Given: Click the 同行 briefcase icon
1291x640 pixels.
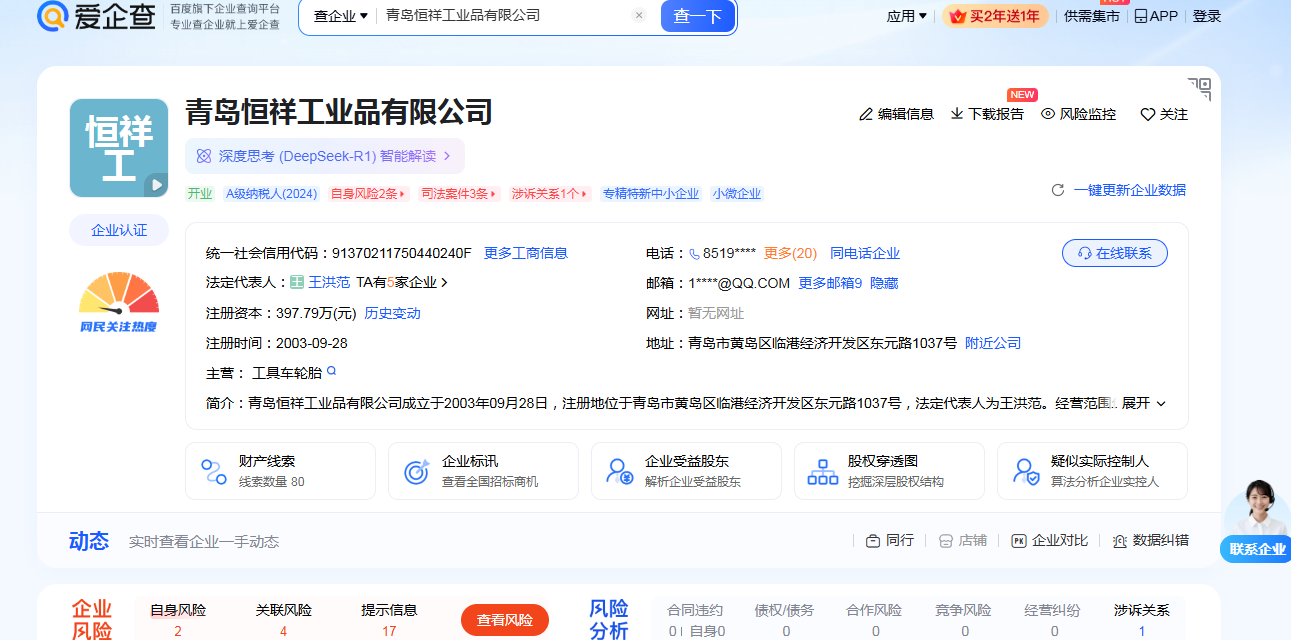Looking at the screenshot, I should tap(873, 541).
